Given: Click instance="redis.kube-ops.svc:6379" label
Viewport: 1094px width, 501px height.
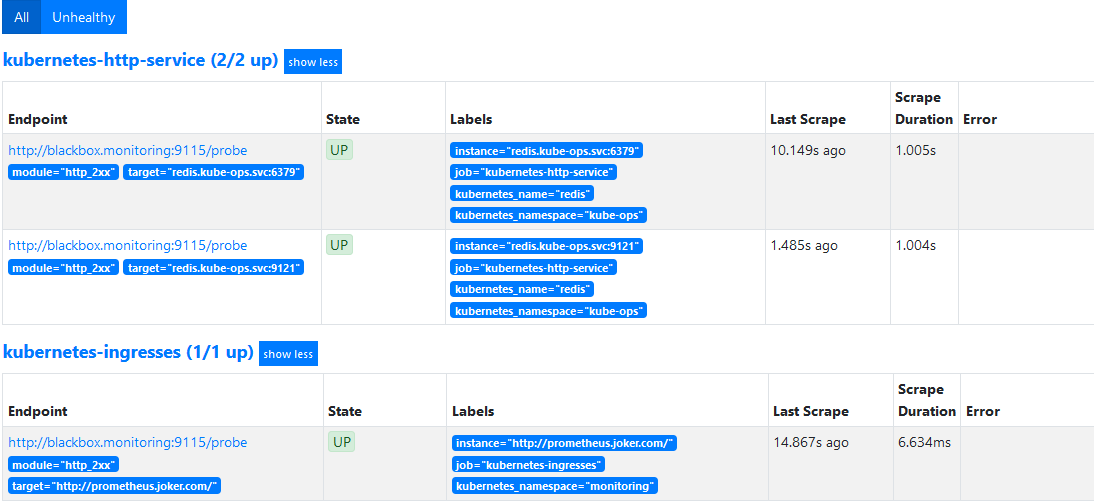Looking at the screenshot, I should pyautogui.click(x=546, y=151).
